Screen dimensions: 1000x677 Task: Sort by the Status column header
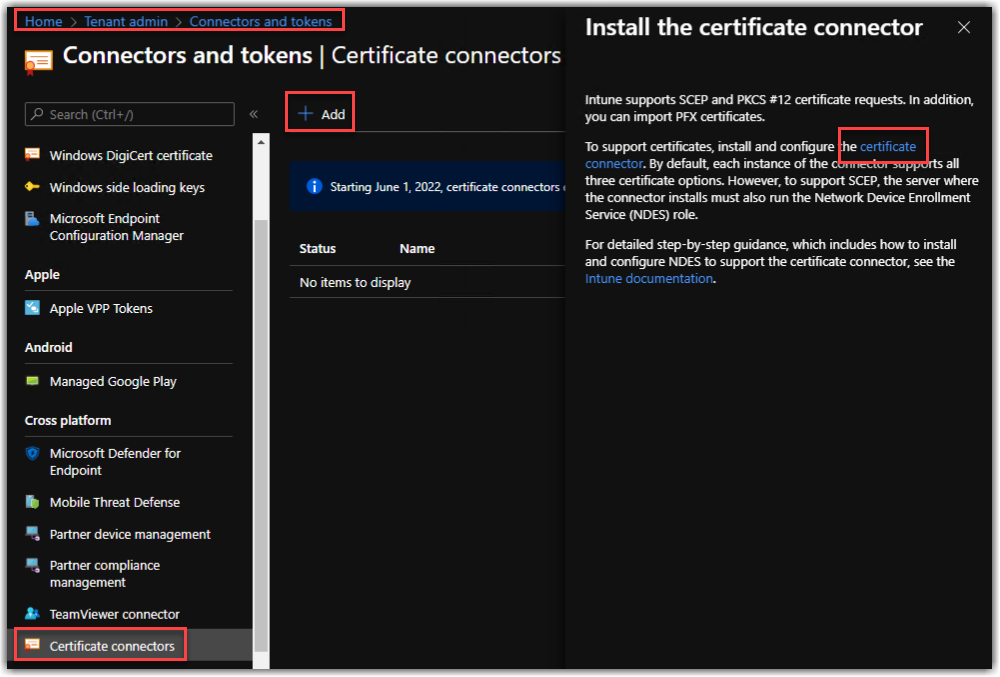(318, 249)
